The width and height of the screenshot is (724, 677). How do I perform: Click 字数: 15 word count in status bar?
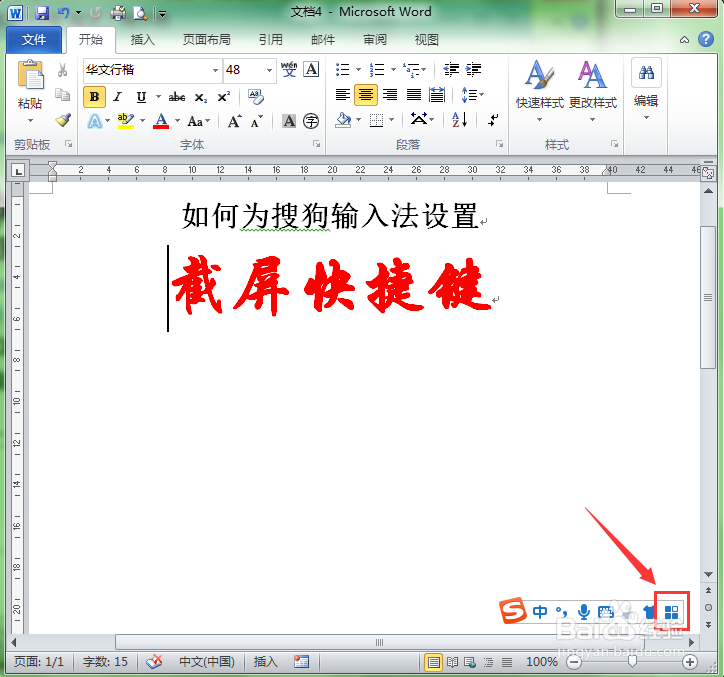pos(105,662)
